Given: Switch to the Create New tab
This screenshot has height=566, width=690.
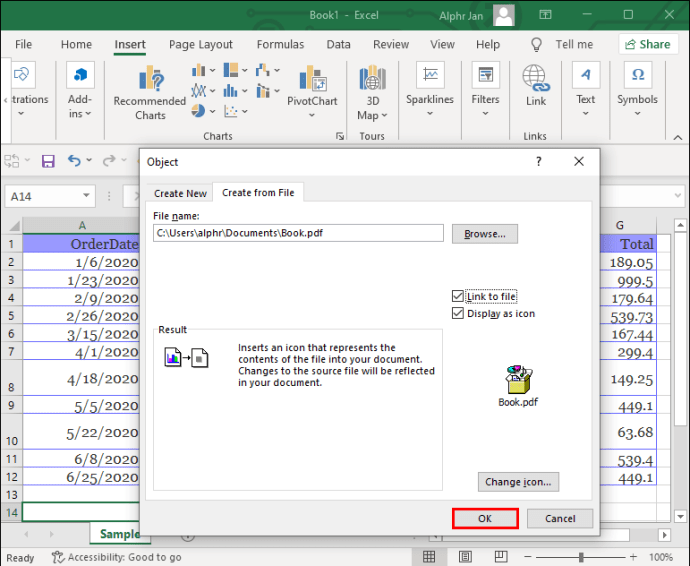Looking at the screenshot, I should point(181,193).
